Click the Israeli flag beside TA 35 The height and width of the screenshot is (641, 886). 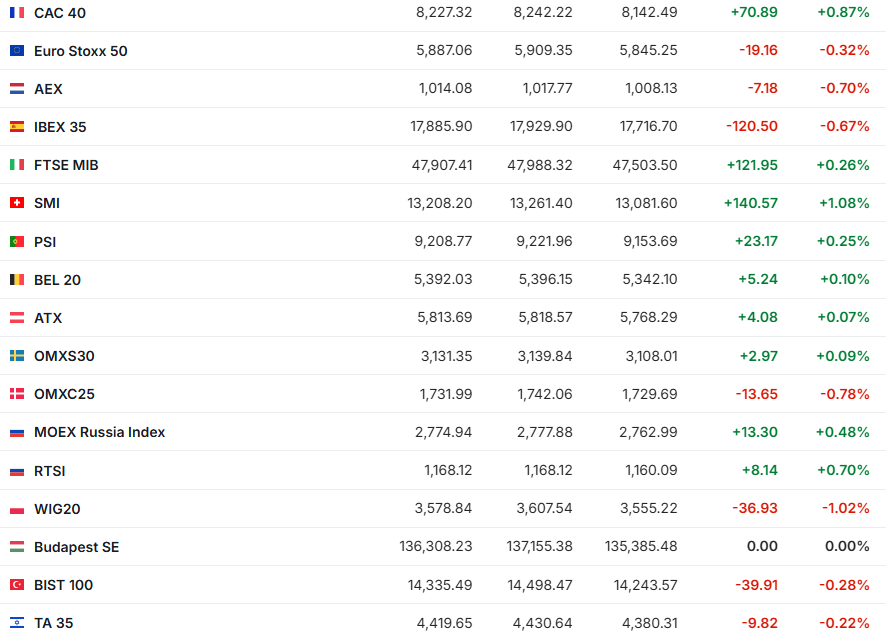(17, 623)
